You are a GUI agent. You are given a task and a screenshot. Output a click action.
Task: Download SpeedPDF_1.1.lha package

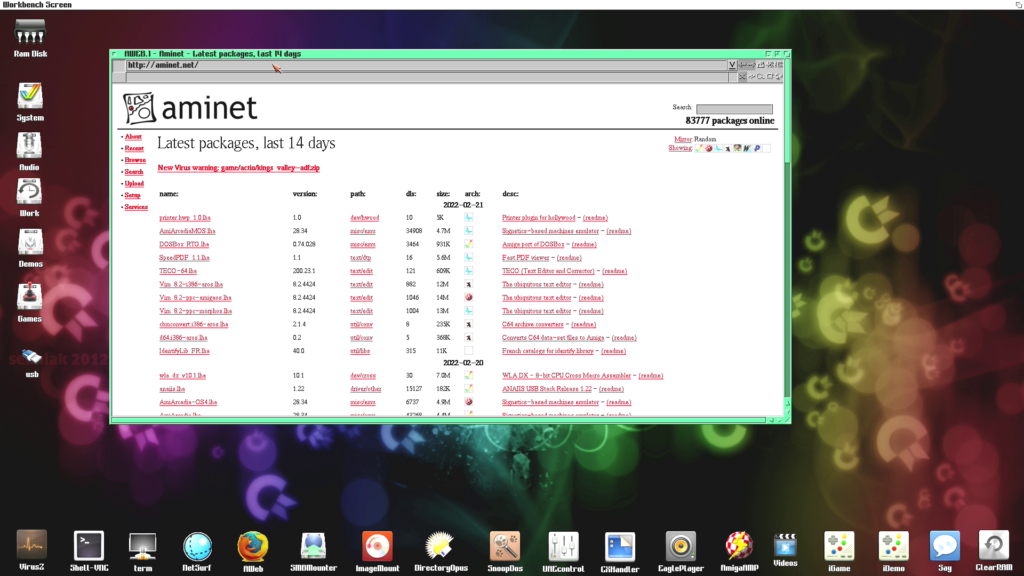pos(184,258)
